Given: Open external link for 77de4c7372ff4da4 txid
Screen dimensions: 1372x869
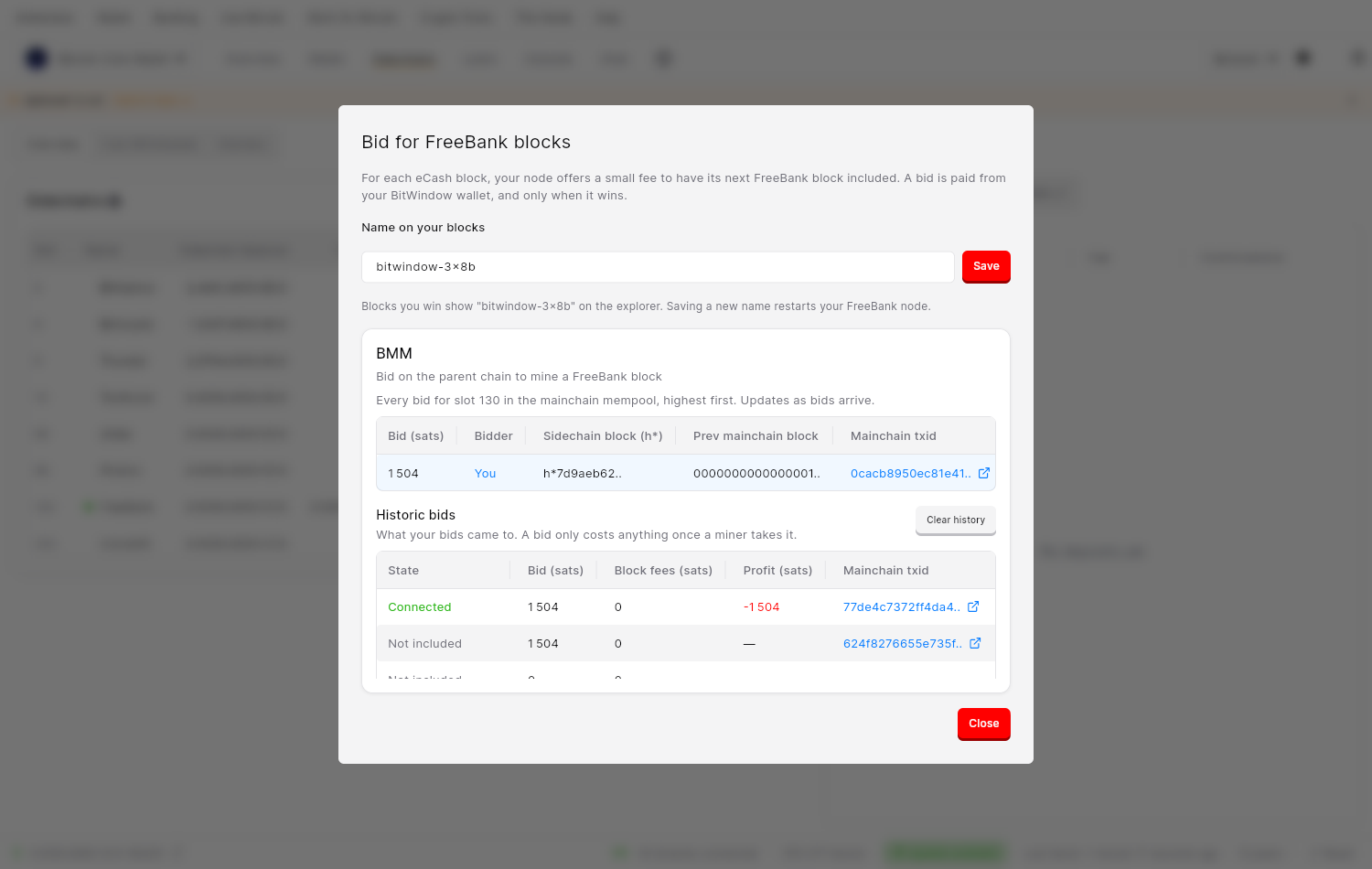Looking at the screenshot, I should click(x=973, y=606).
